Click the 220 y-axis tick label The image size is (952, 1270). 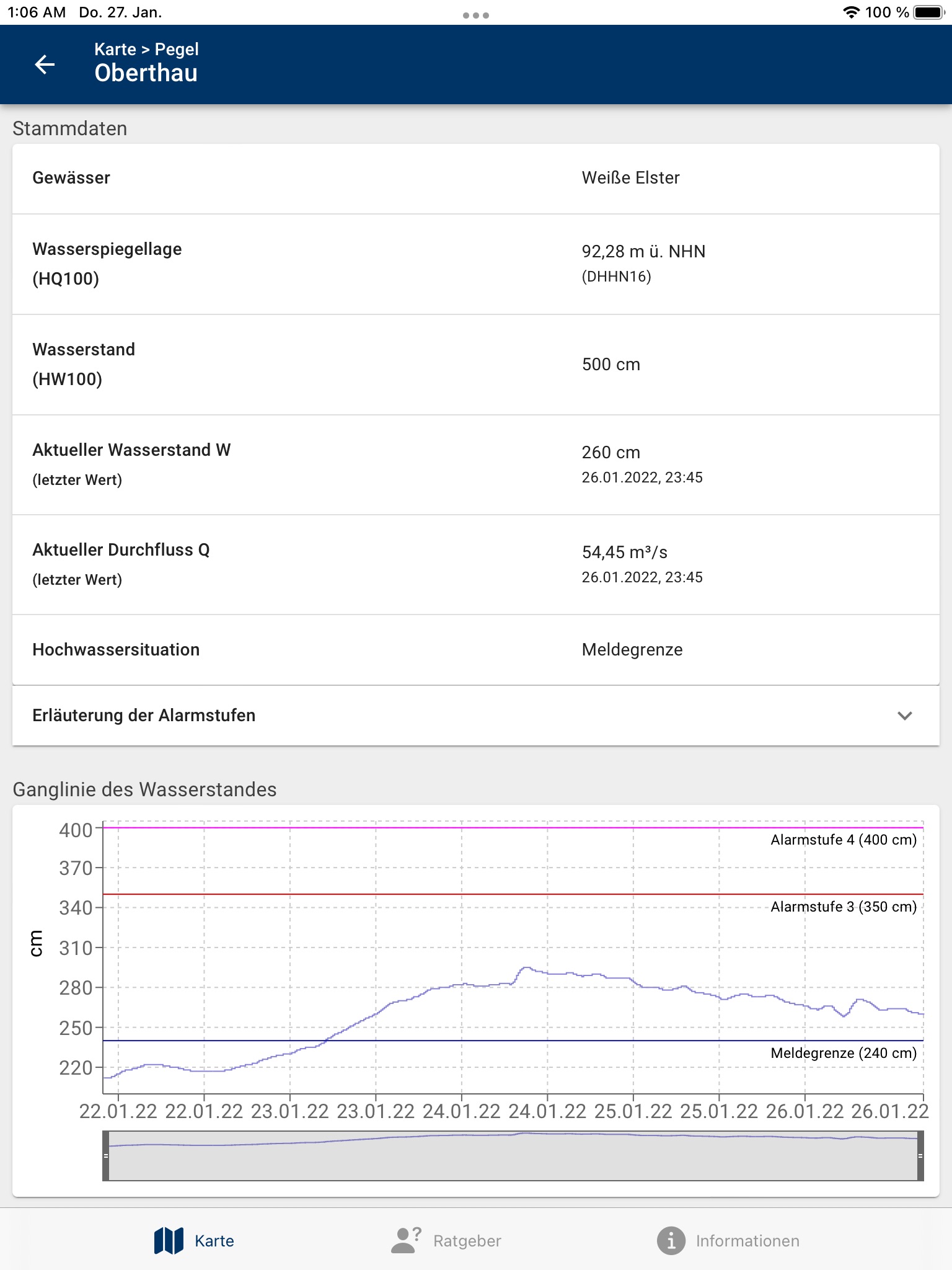(x=76, y=1068)
